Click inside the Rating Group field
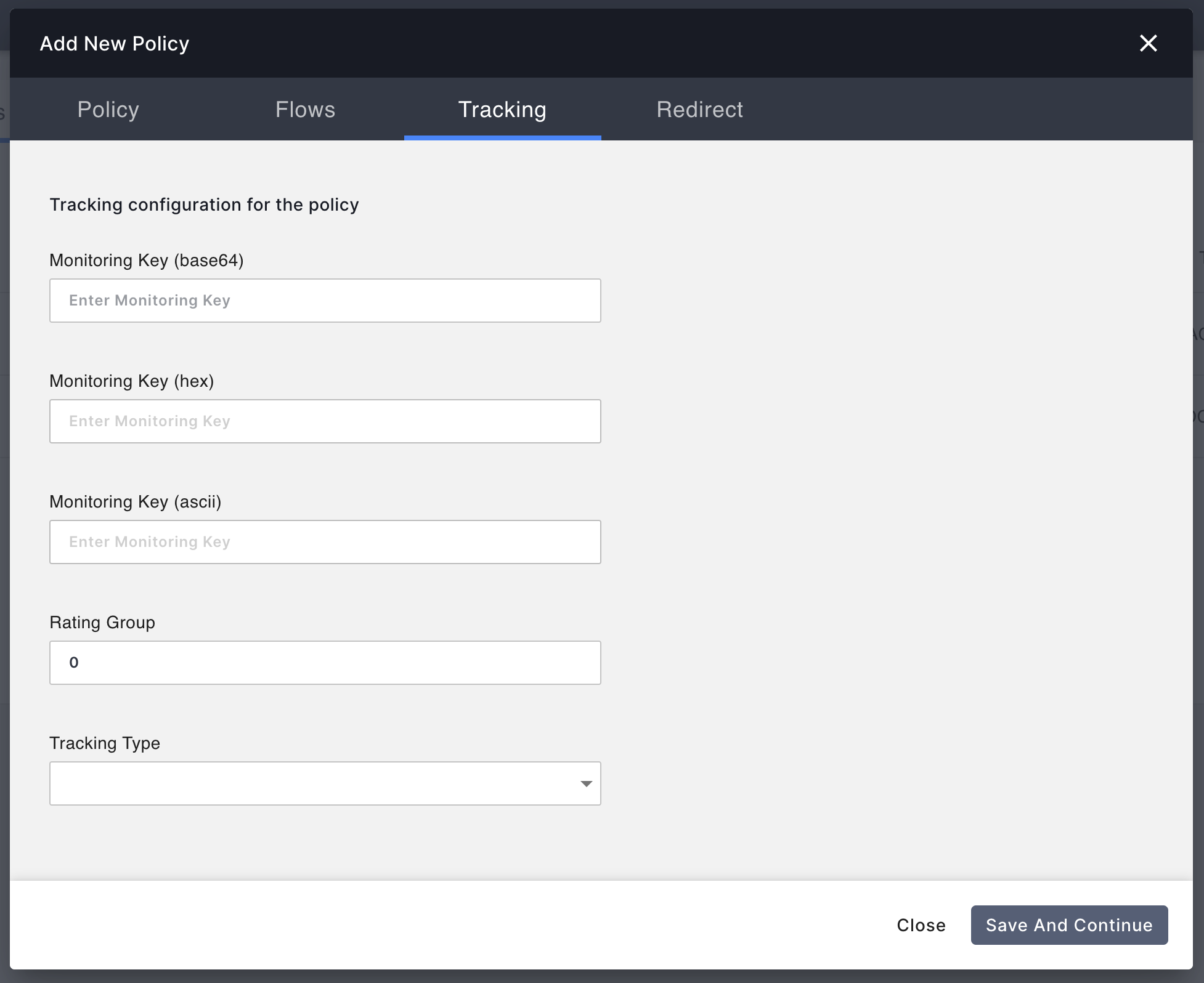1204x983 pixels. 325,663
